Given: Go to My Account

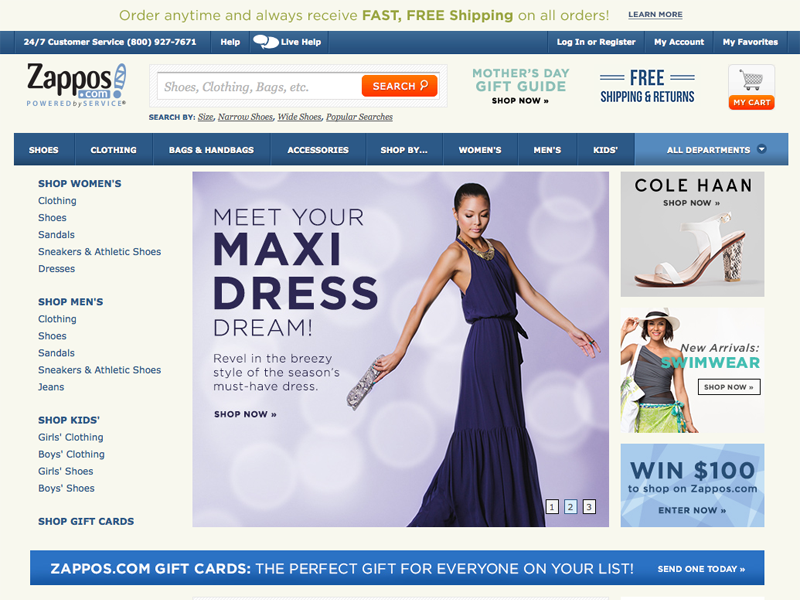Looking at the screenshot, I should point(679,42).
